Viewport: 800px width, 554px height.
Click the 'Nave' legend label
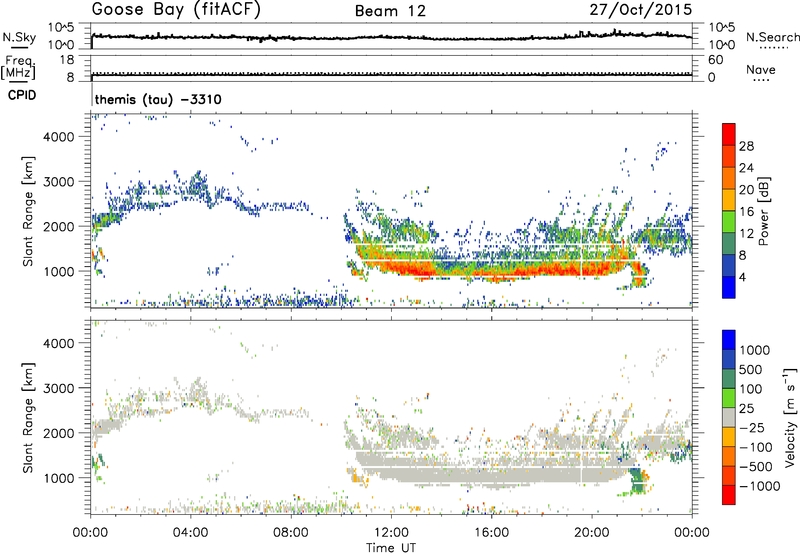click(x=761, y=70)
